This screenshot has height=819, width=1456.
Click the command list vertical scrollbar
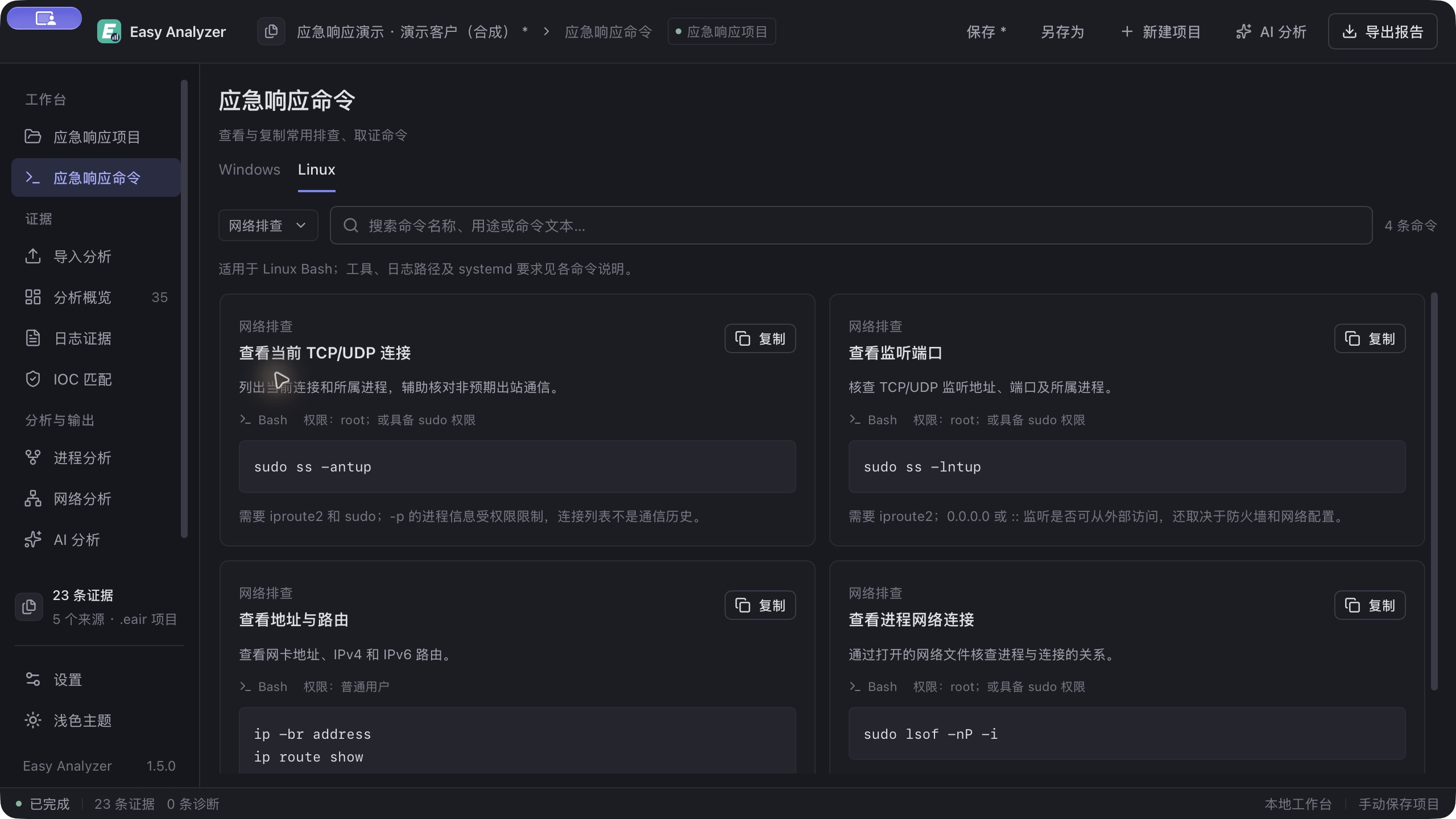click(x=1434, y=491)
